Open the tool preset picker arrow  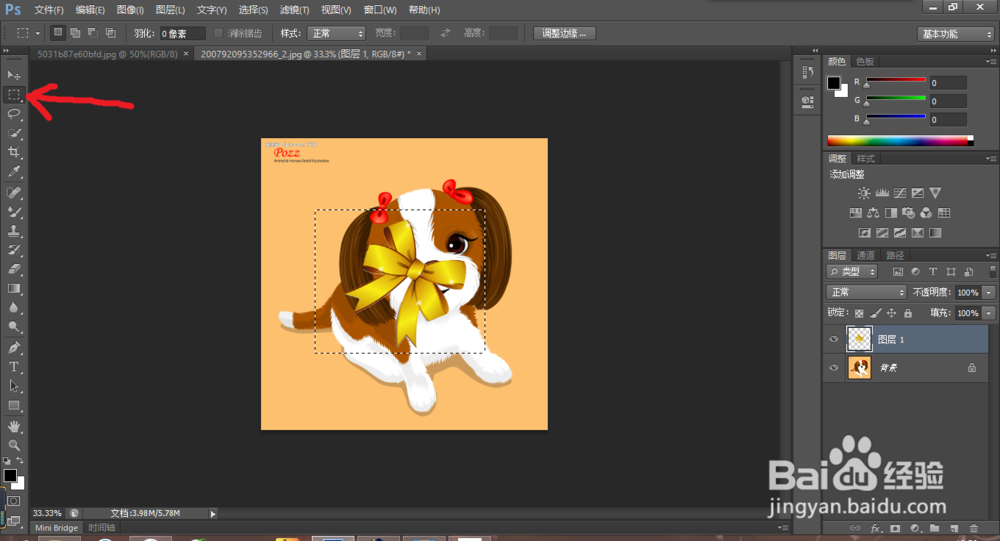pos(38,33)
